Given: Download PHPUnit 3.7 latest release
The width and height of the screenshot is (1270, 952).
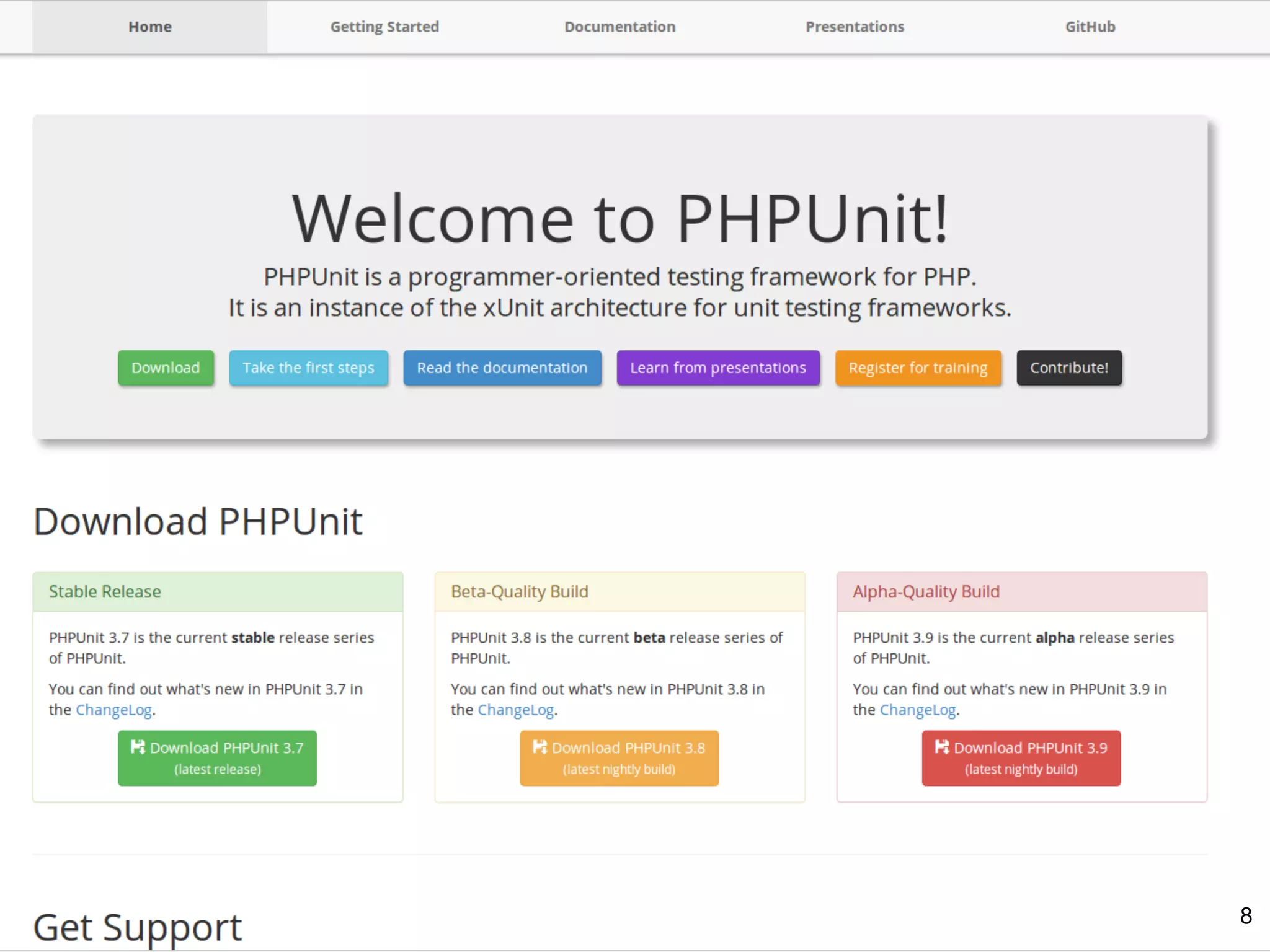Looking at the screenshot, I should coord(217,759).
